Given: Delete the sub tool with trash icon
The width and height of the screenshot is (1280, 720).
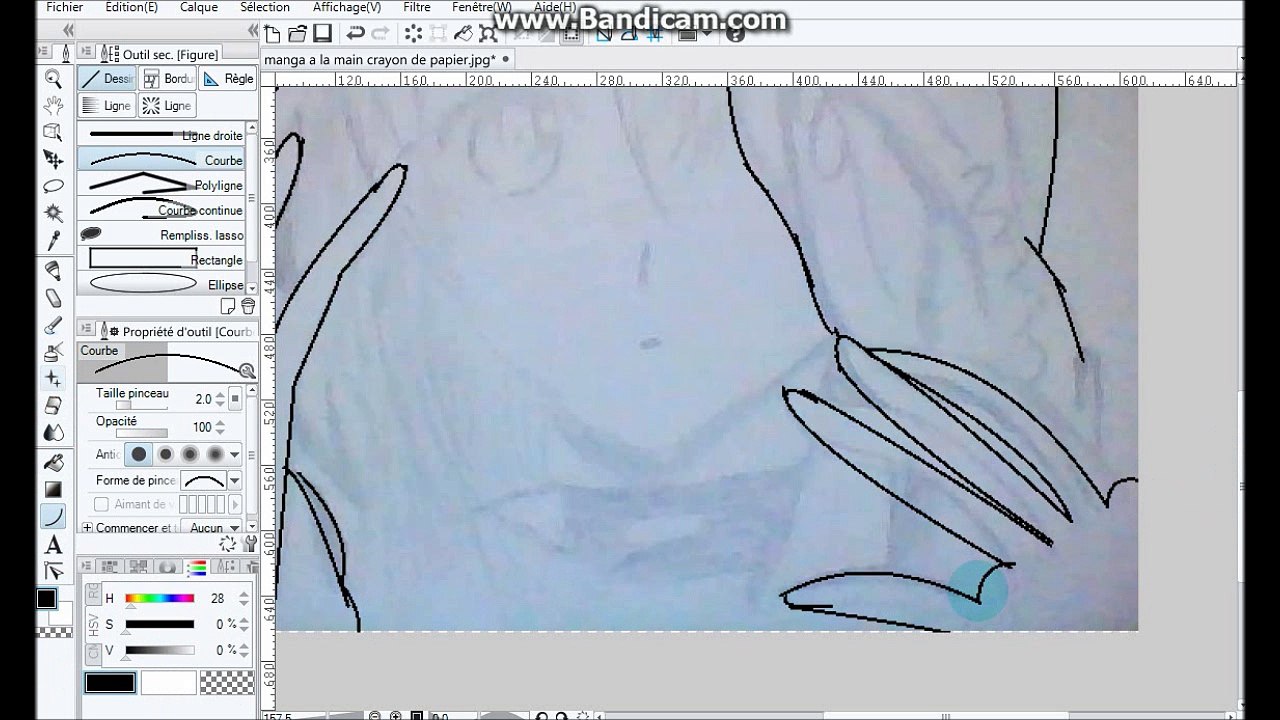Looking at the screenshot, I should click(x=248, y=306).
